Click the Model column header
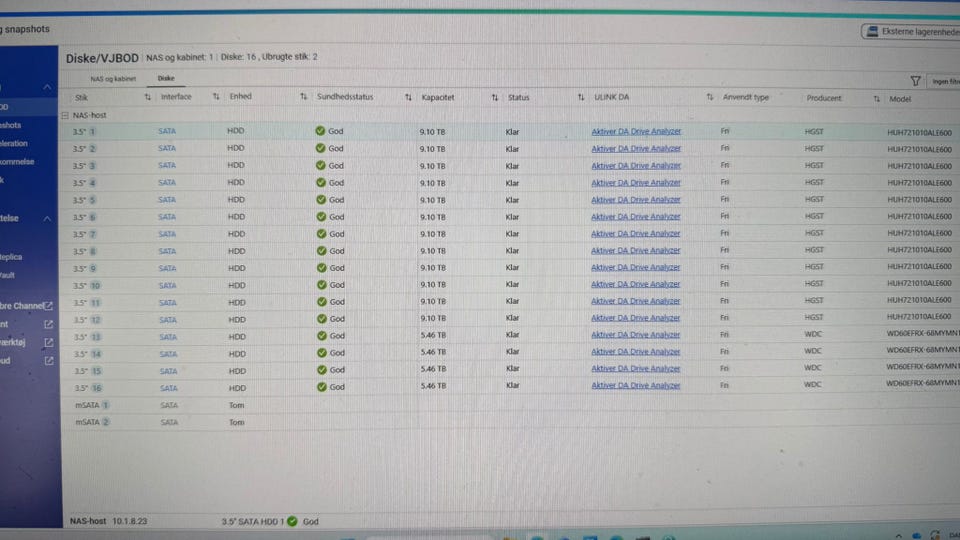960x540 pixels. pyautogui.click(x=900, y=99)
